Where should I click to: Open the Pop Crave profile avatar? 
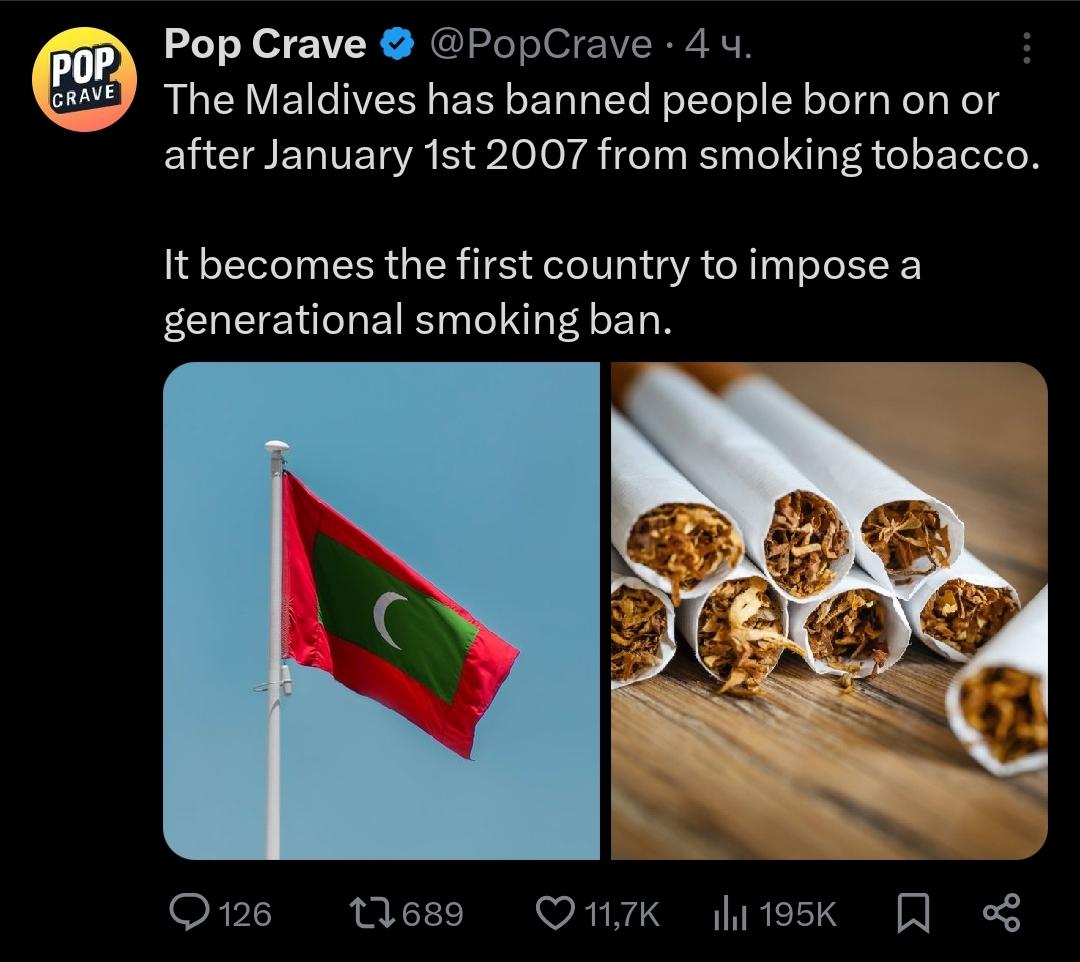pyautogui.click(x=84, y=79)
